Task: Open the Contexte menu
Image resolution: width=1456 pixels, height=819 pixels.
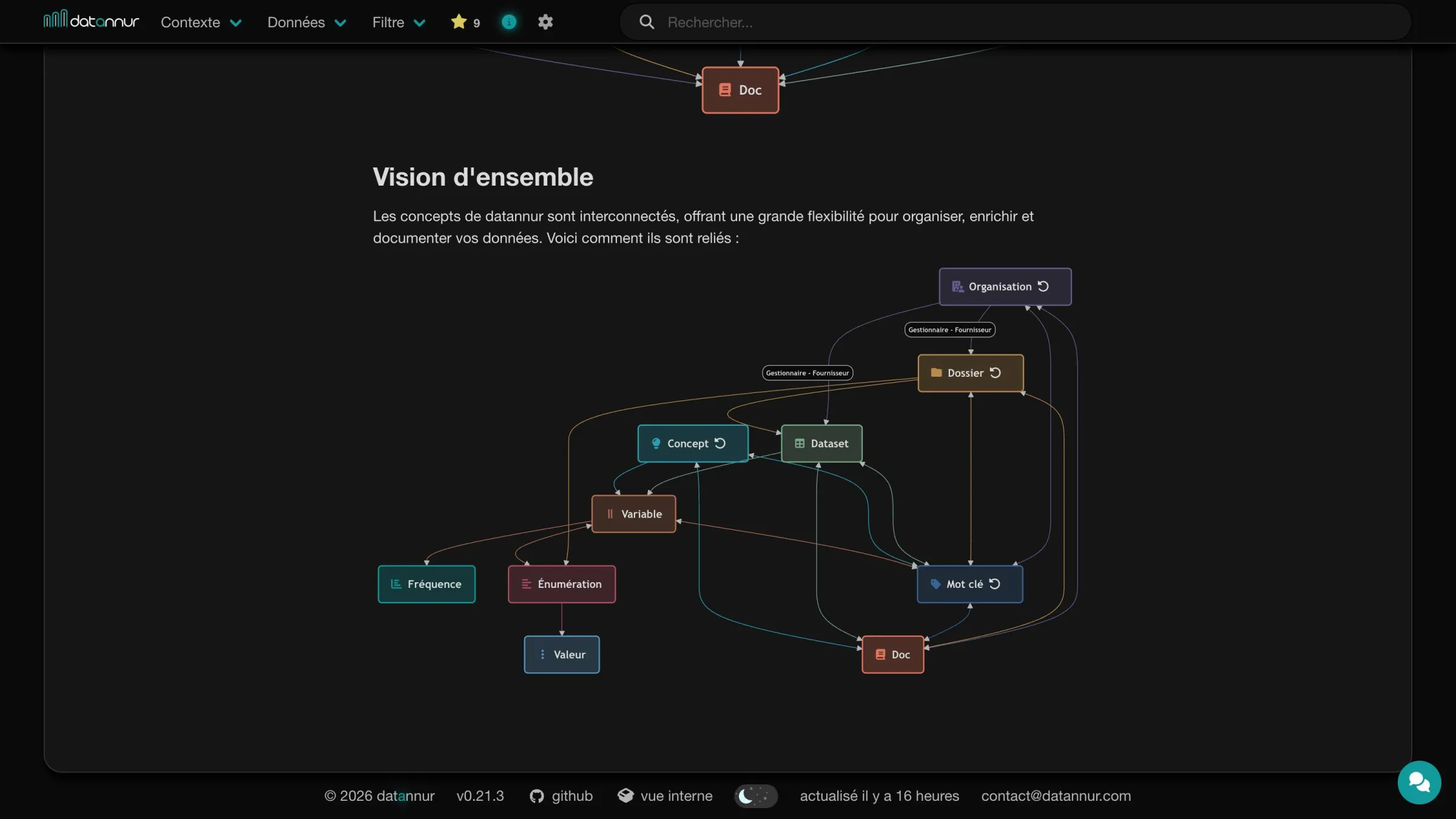Action: coord(201,22)
